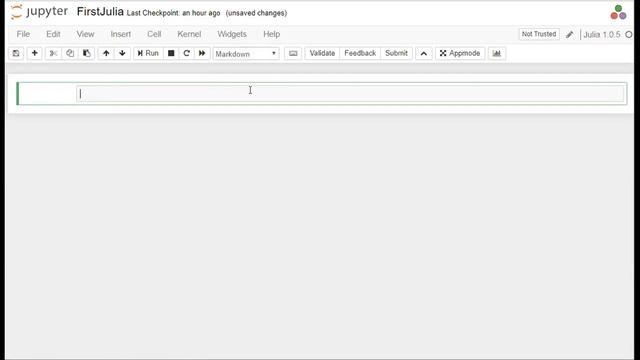Open the File menu
This screenshot has height=360, width=640.
[x=23, y=34]
